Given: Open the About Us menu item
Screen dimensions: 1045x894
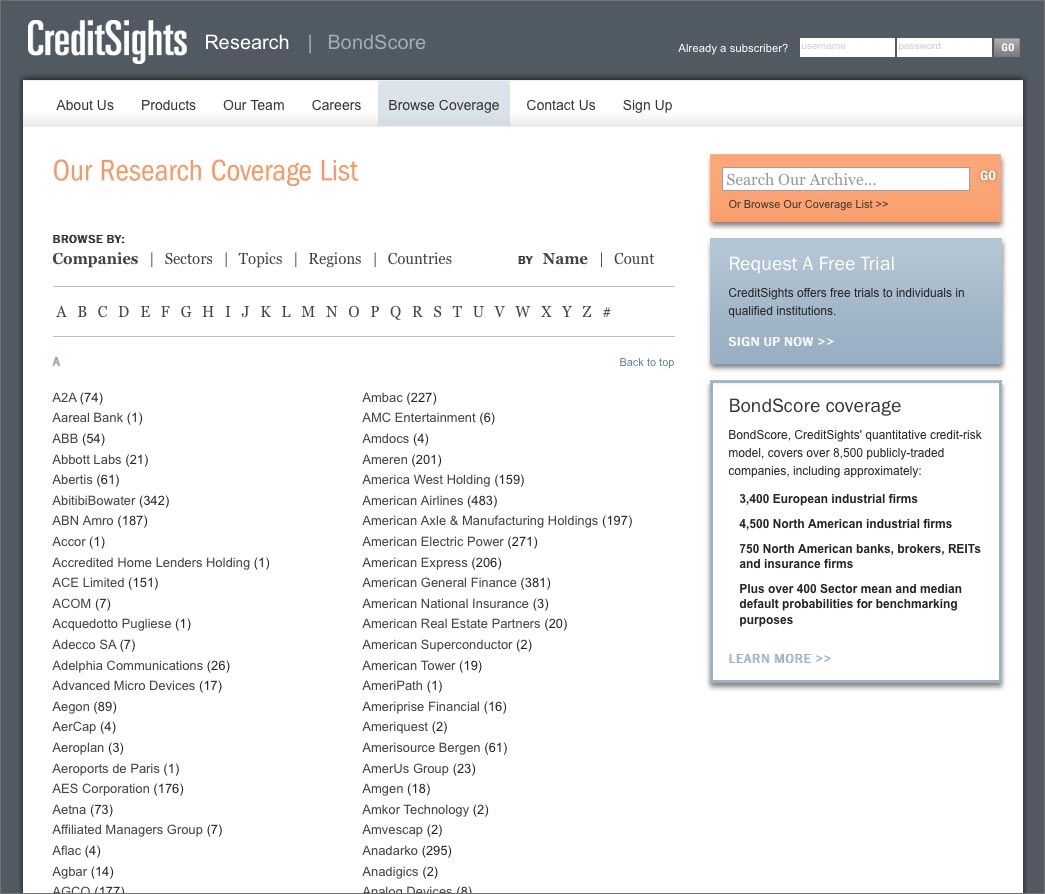Looking at the screenshot, I should [85, 105].
